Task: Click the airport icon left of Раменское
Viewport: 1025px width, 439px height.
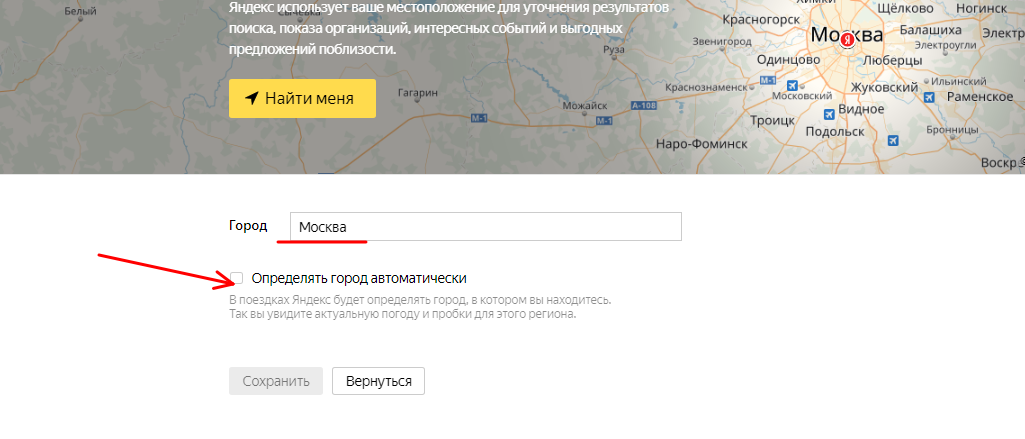Action: pos(929,96)
